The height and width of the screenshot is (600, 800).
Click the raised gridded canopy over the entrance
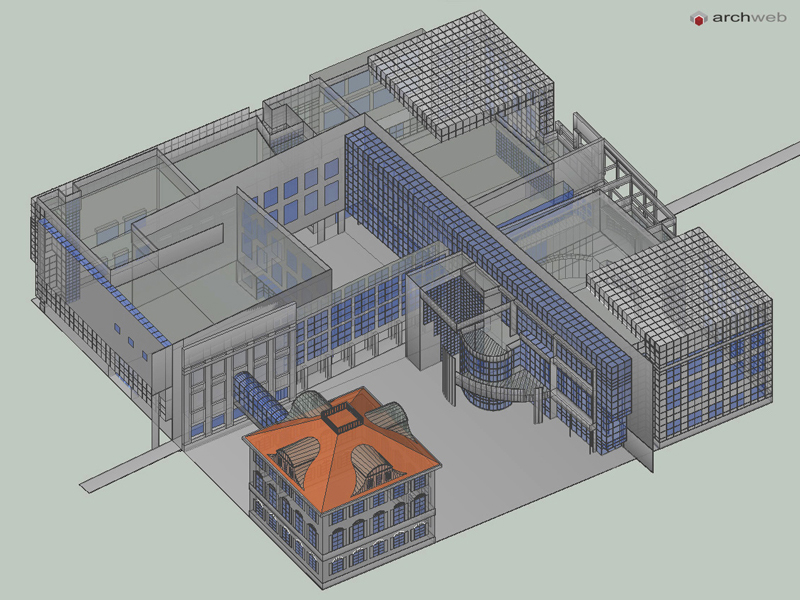(452, 298)
